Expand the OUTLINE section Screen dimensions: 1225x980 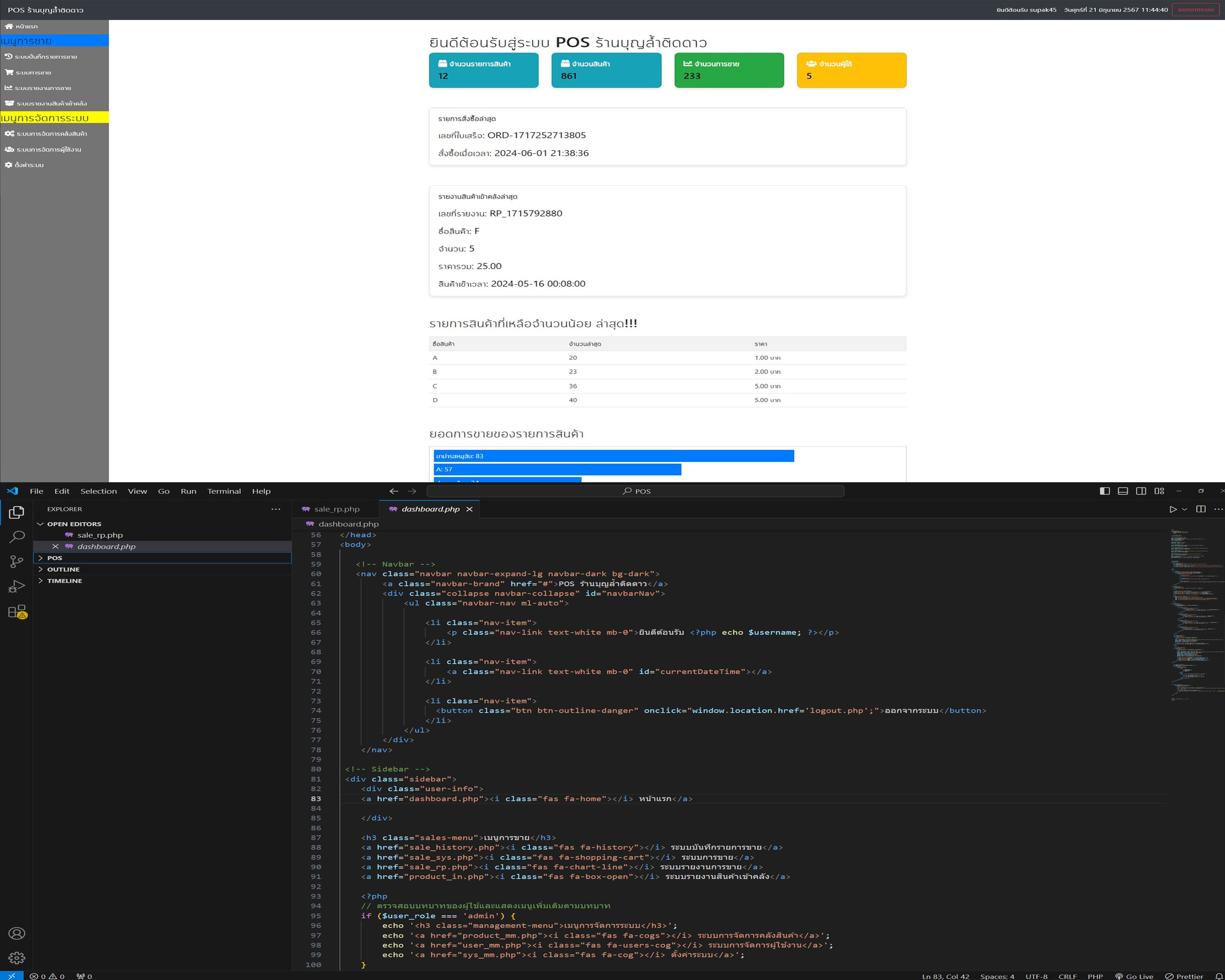pos(63,569)
